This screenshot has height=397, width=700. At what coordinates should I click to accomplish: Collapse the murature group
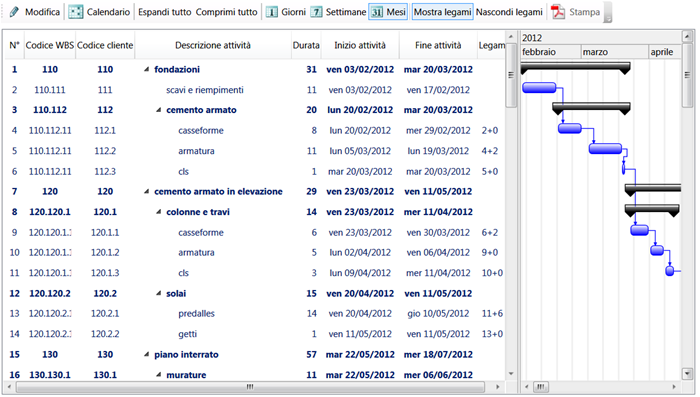158,375
